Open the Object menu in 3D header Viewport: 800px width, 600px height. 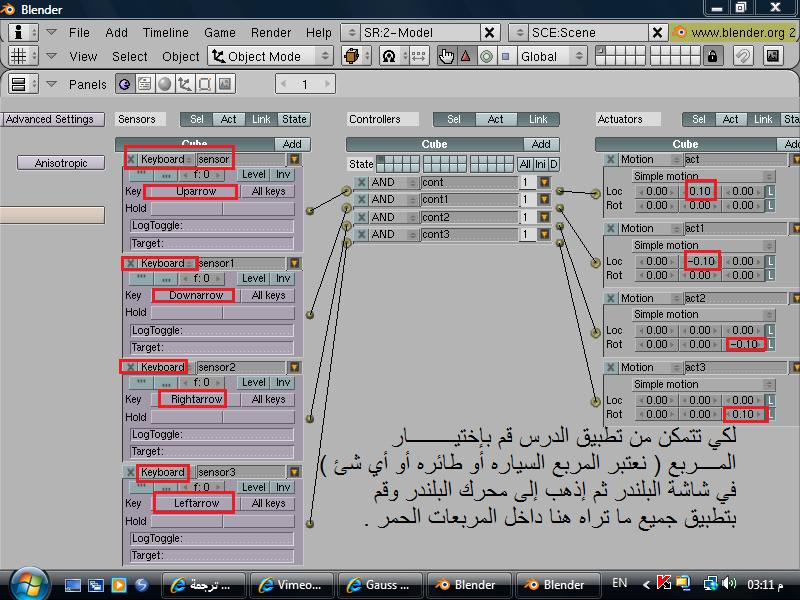click(181, 56)
